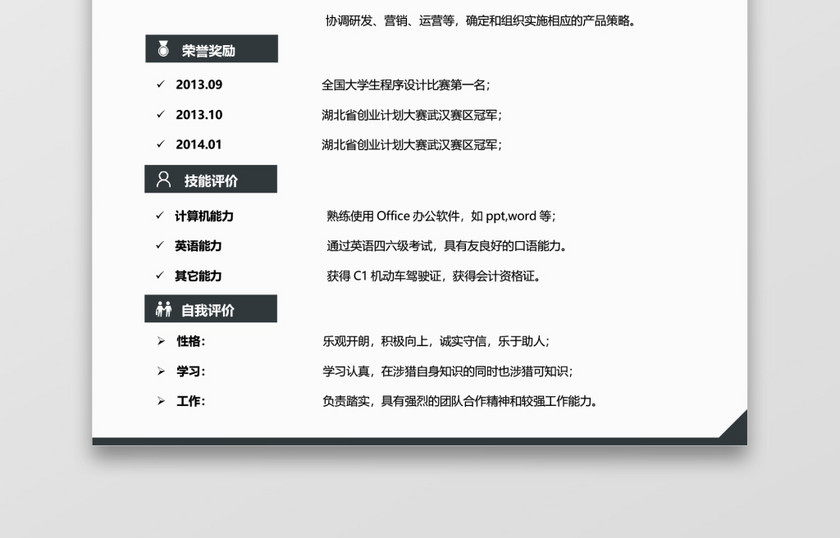Click the date 2014.01
The height and width of the screenshot is (538, 840).
(x=198, y=145)
